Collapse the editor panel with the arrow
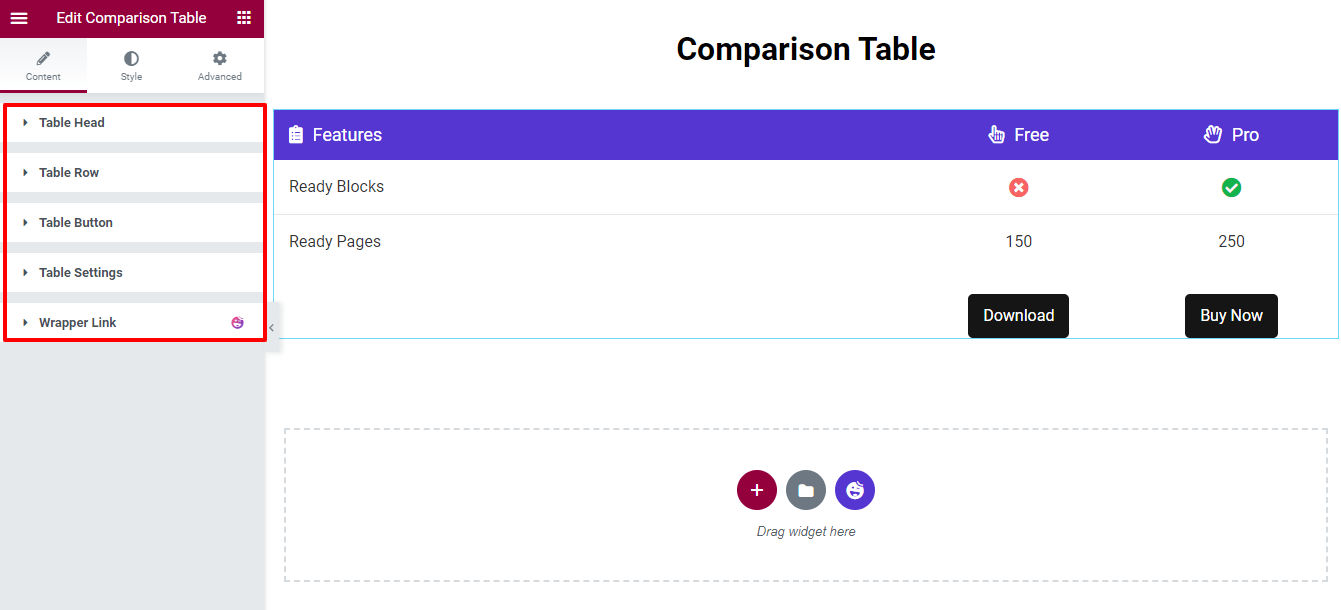 (x=270, y=326)
